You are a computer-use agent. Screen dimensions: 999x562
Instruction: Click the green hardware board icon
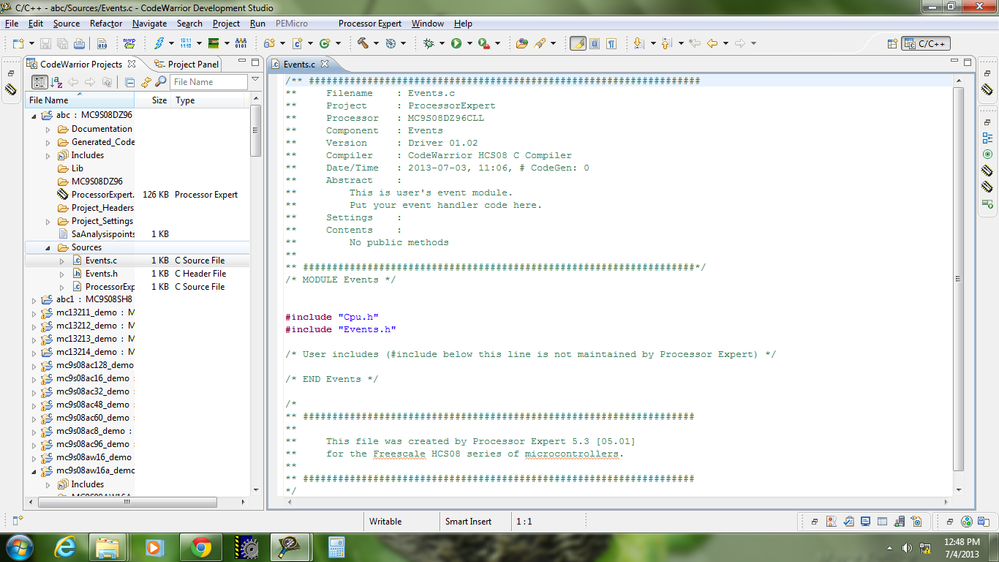[214, 43]
